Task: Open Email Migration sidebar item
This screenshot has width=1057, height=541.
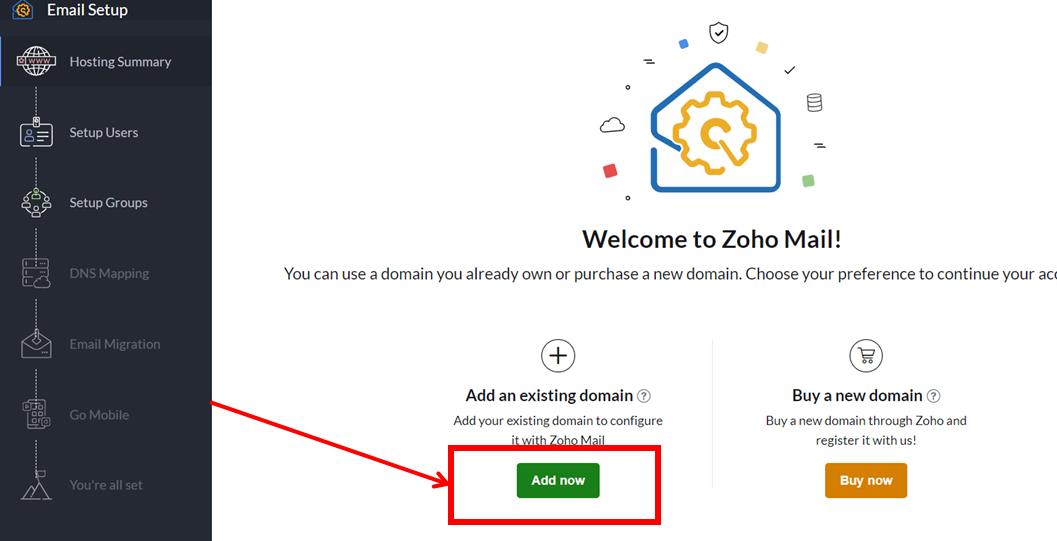Action: click(114, 344)
